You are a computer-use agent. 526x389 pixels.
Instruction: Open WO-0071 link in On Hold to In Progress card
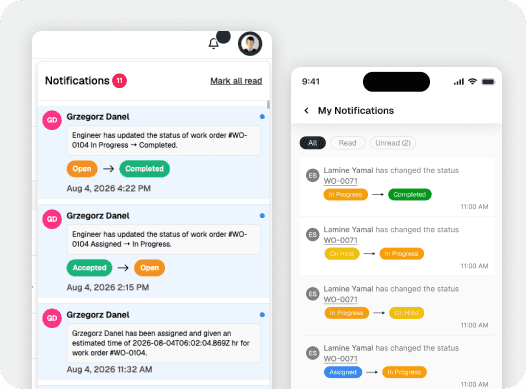point(340,240)
